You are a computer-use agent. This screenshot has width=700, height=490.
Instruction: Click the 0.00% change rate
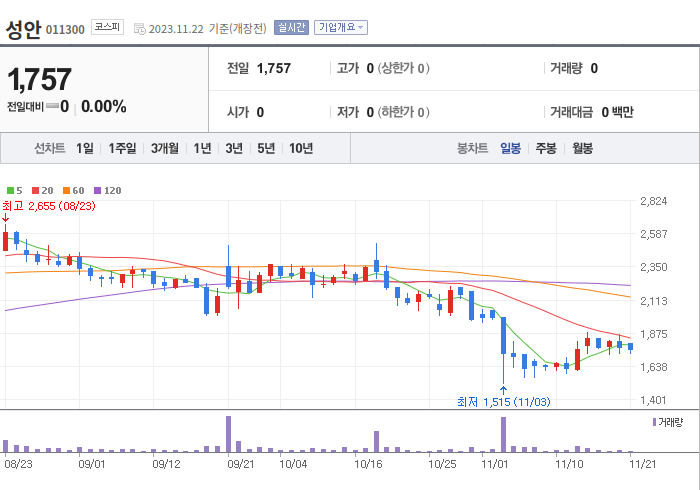coord(104,107)
